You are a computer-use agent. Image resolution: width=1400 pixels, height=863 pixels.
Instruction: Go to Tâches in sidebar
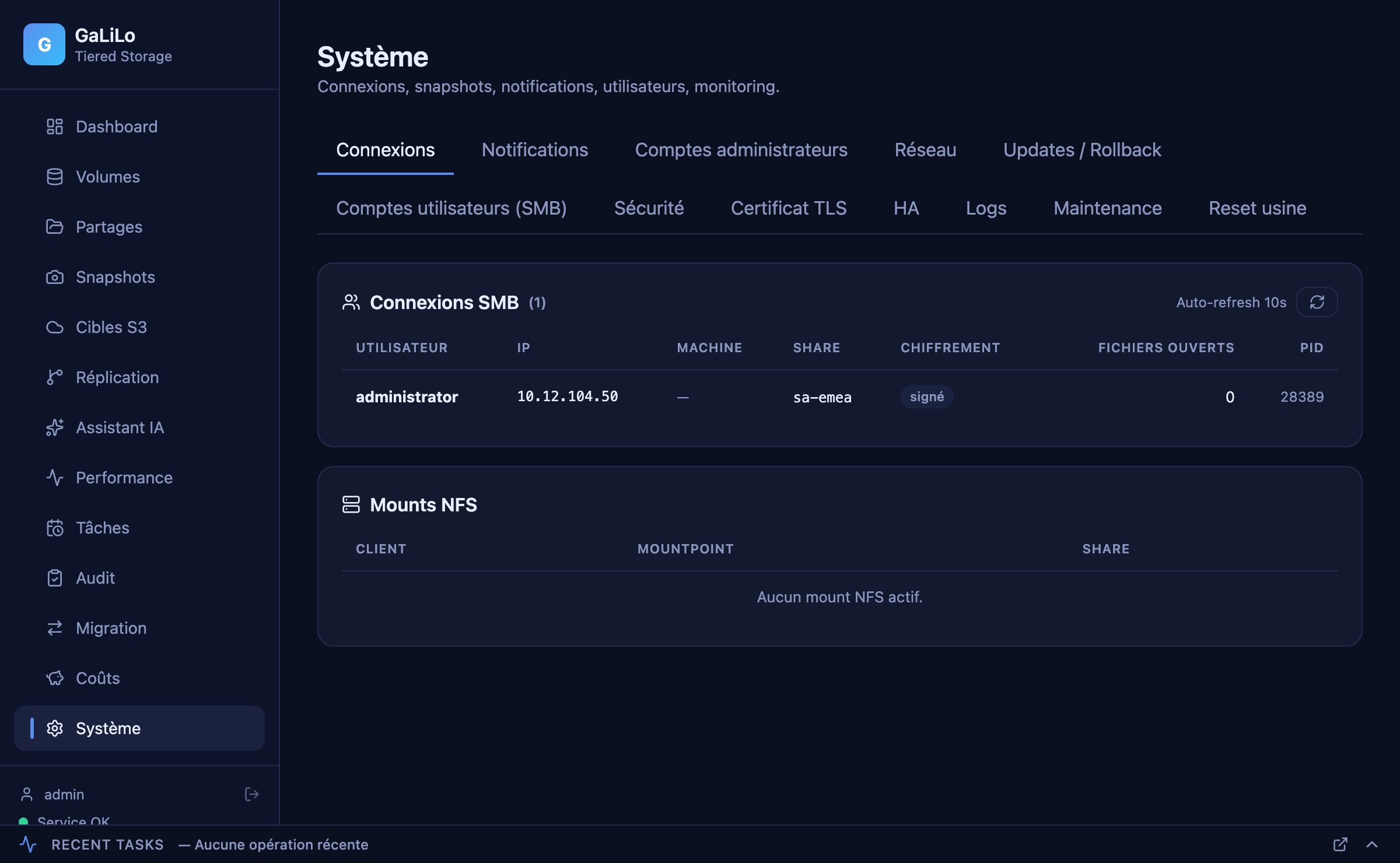(139, 528)
